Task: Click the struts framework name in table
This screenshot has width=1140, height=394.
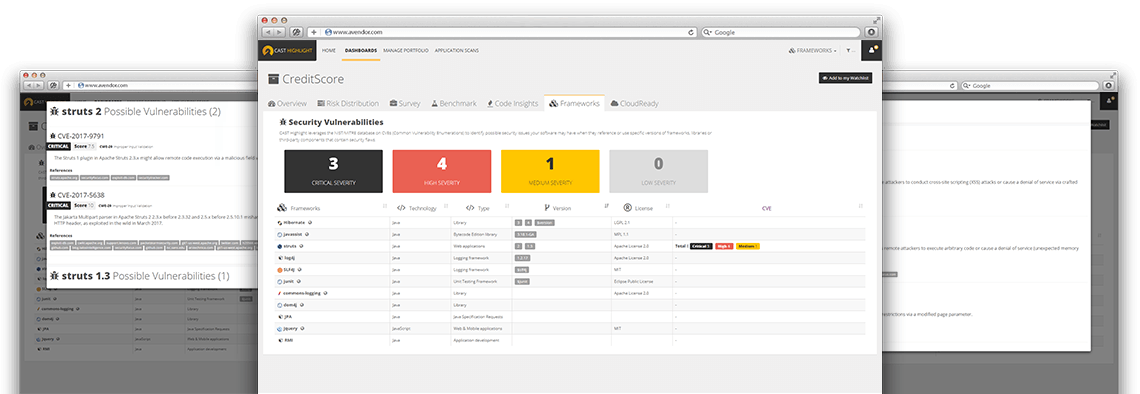Action: (289, 246)
